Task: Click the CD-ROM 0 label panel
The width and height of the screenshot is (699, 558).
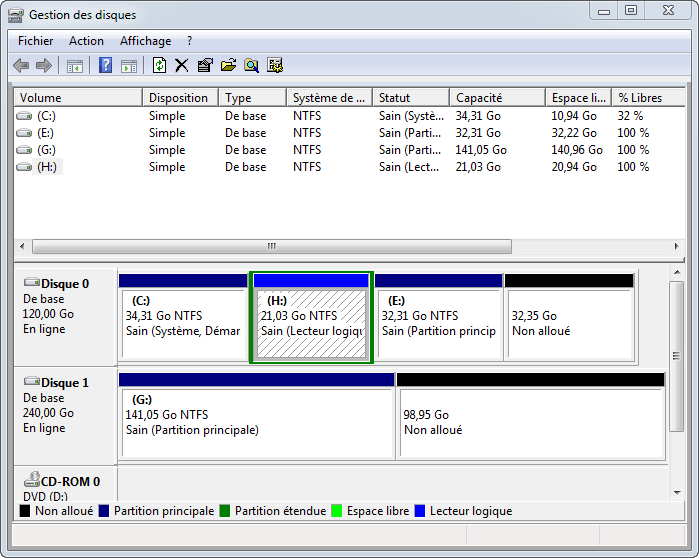Action: click(66, 484)
